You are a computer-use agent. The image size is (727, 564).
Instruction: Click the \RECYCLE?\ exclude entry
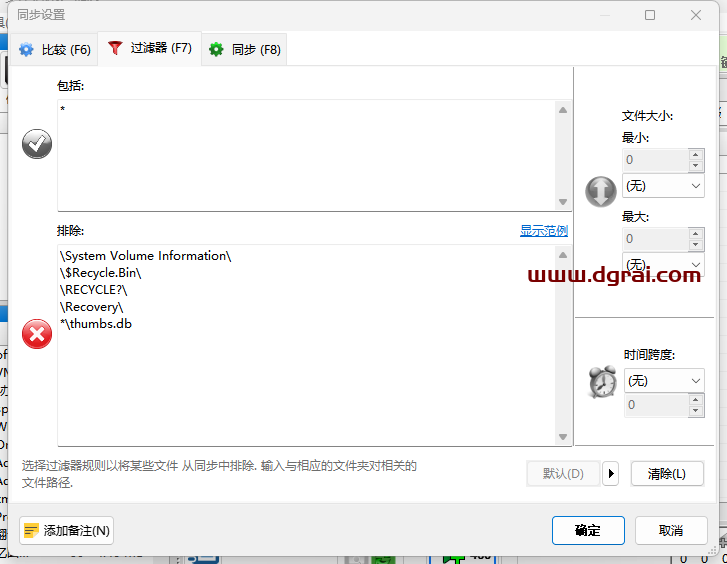93,290
